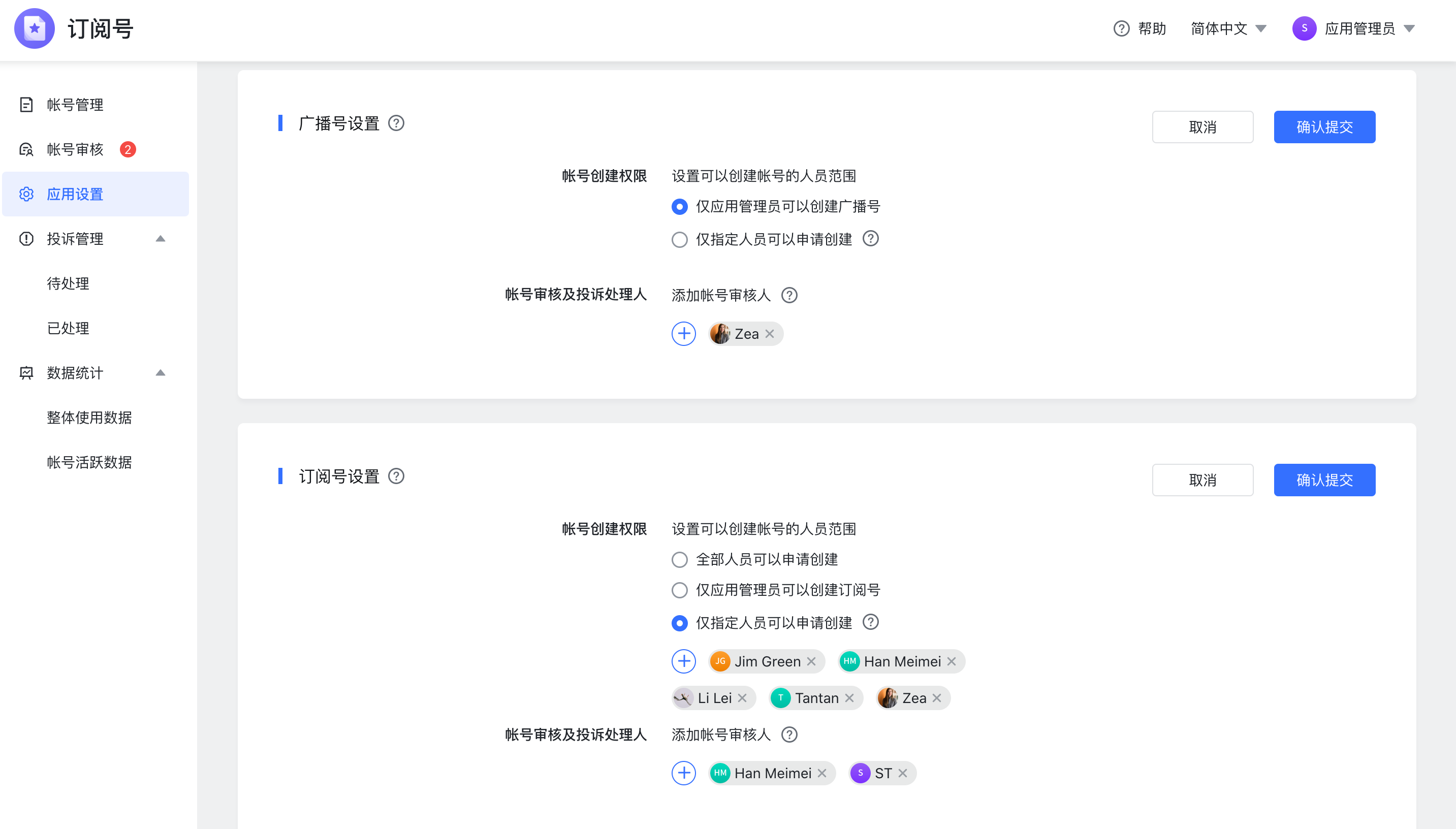Go to 整体使用数据 in the sidebar
1456x829 pixels.
point(89,418)
